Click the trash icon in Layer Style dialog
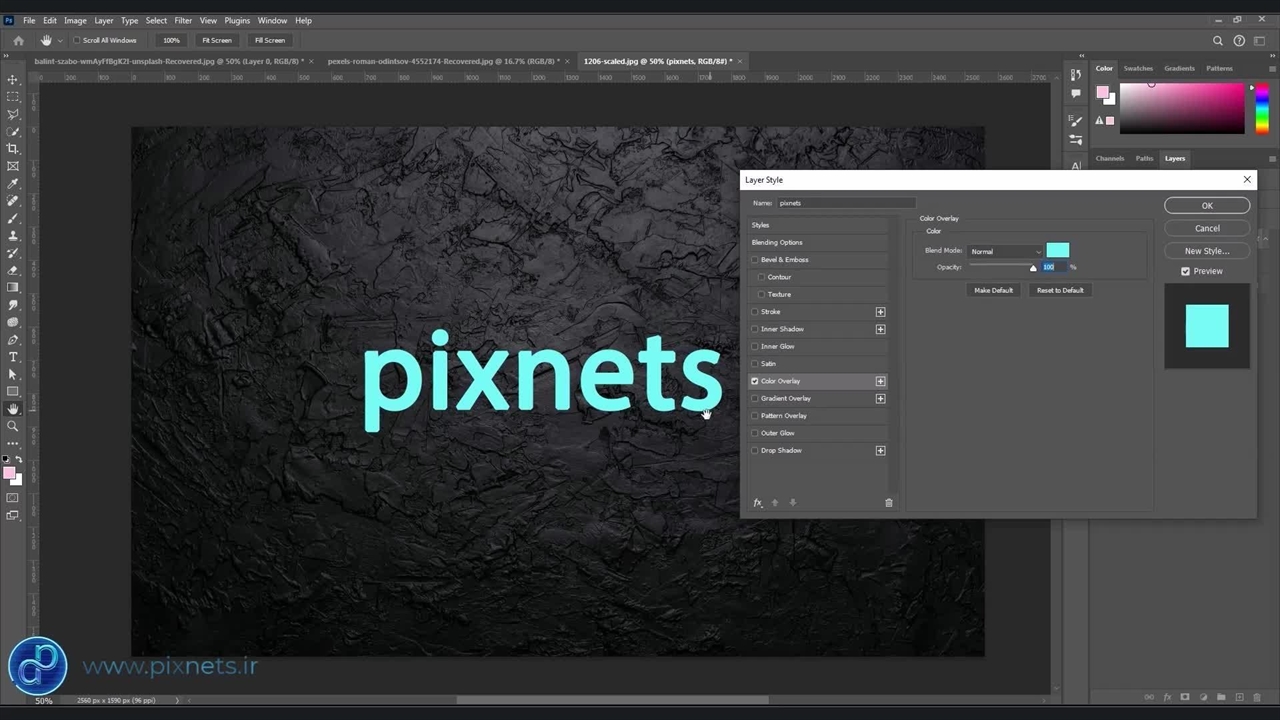 [888, 503]
